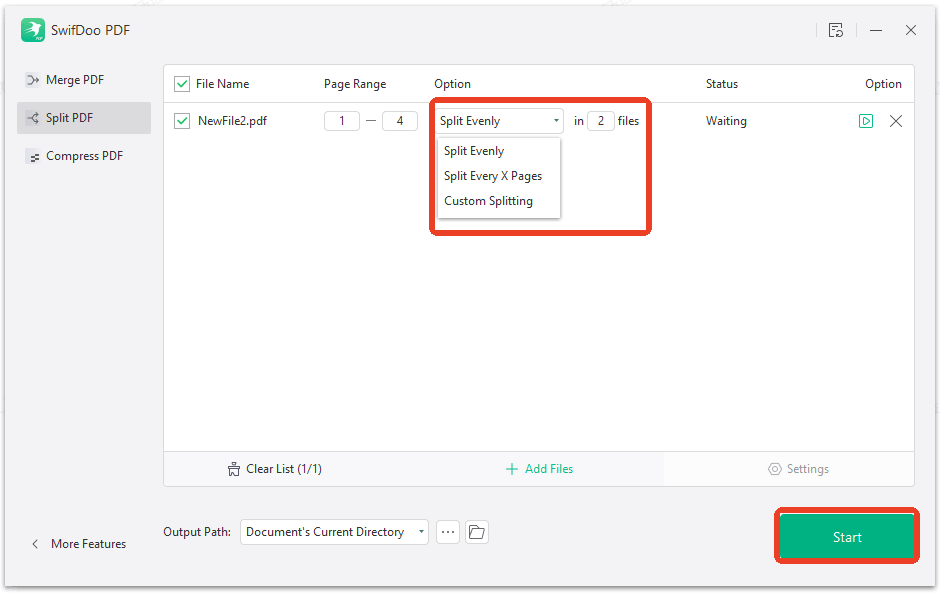Remove NewFile2.pdf with the X icon
The height and width of the screenshot is (593, 940).
click(x=896, y=120)
